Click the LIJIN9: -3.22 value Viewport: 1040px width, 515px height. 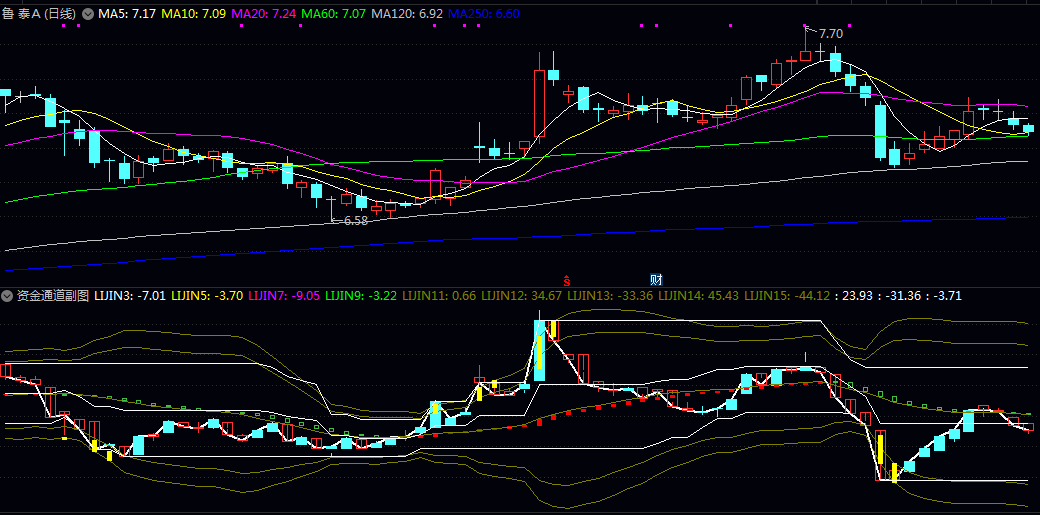click(362, 296)
